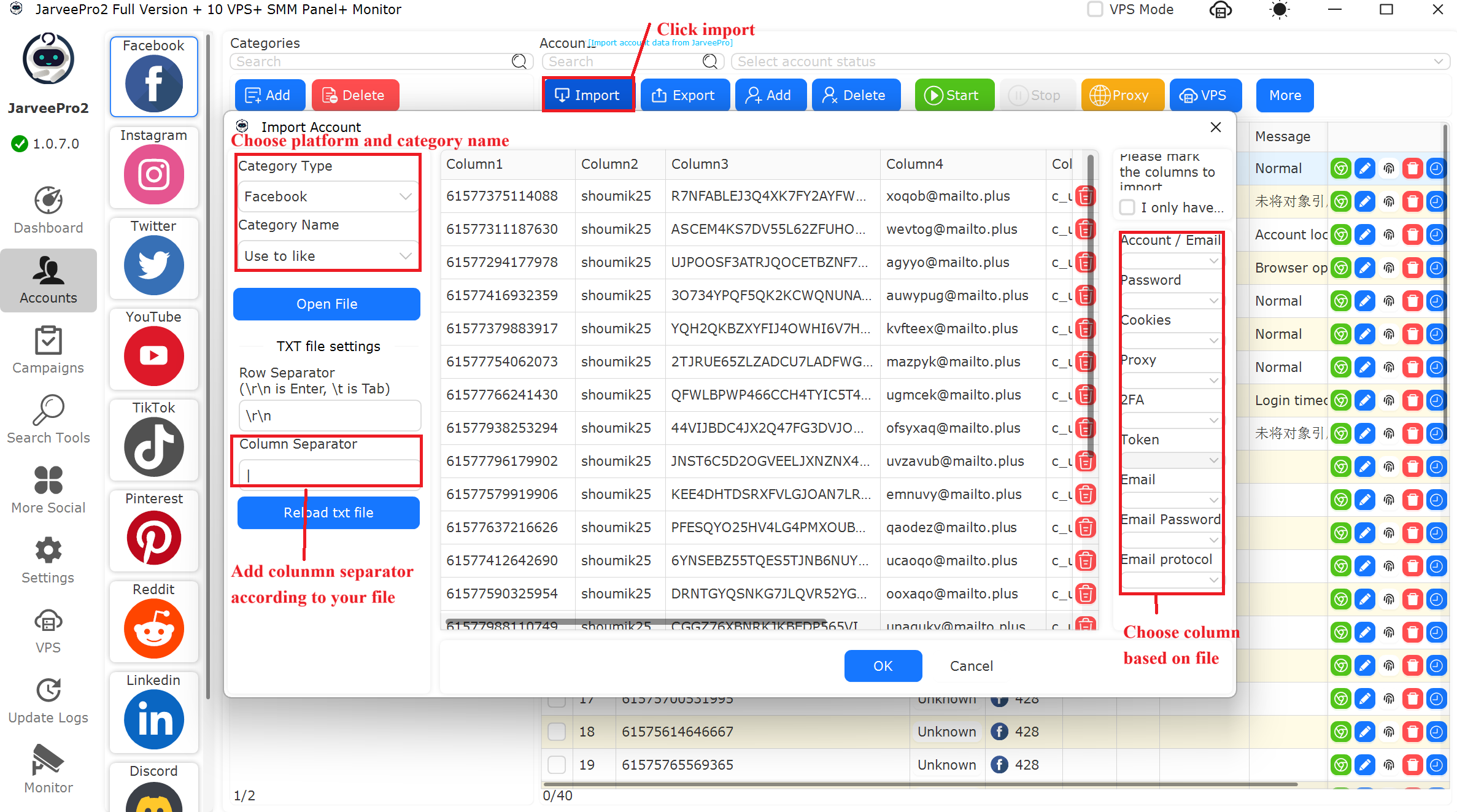The height and width of the screenshot is (812, 1457).
Task: Open More Social section
Action: point(48,490)
